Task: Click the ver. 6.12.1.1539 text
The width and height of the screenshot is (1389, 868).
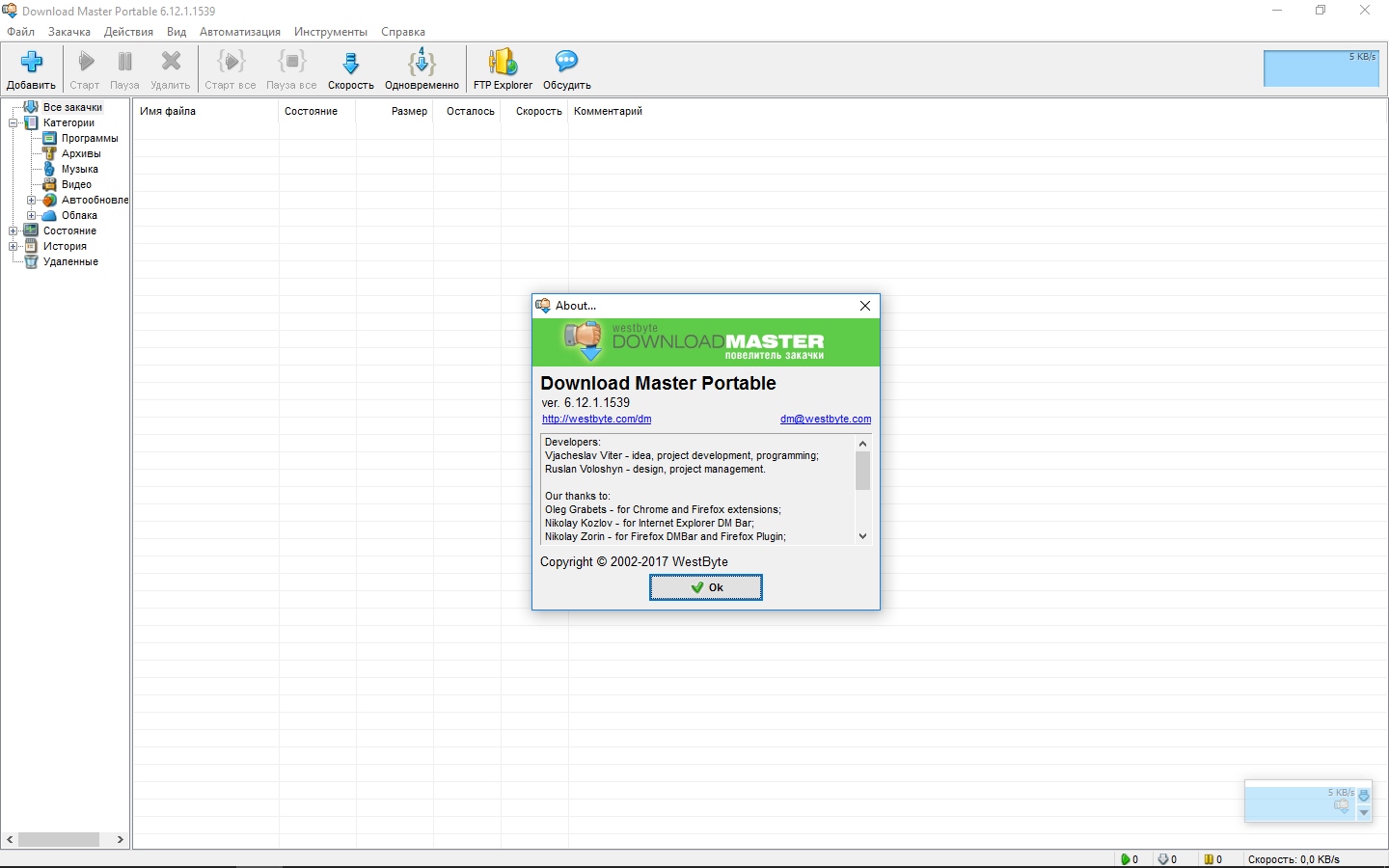Action: click(586, 402)
